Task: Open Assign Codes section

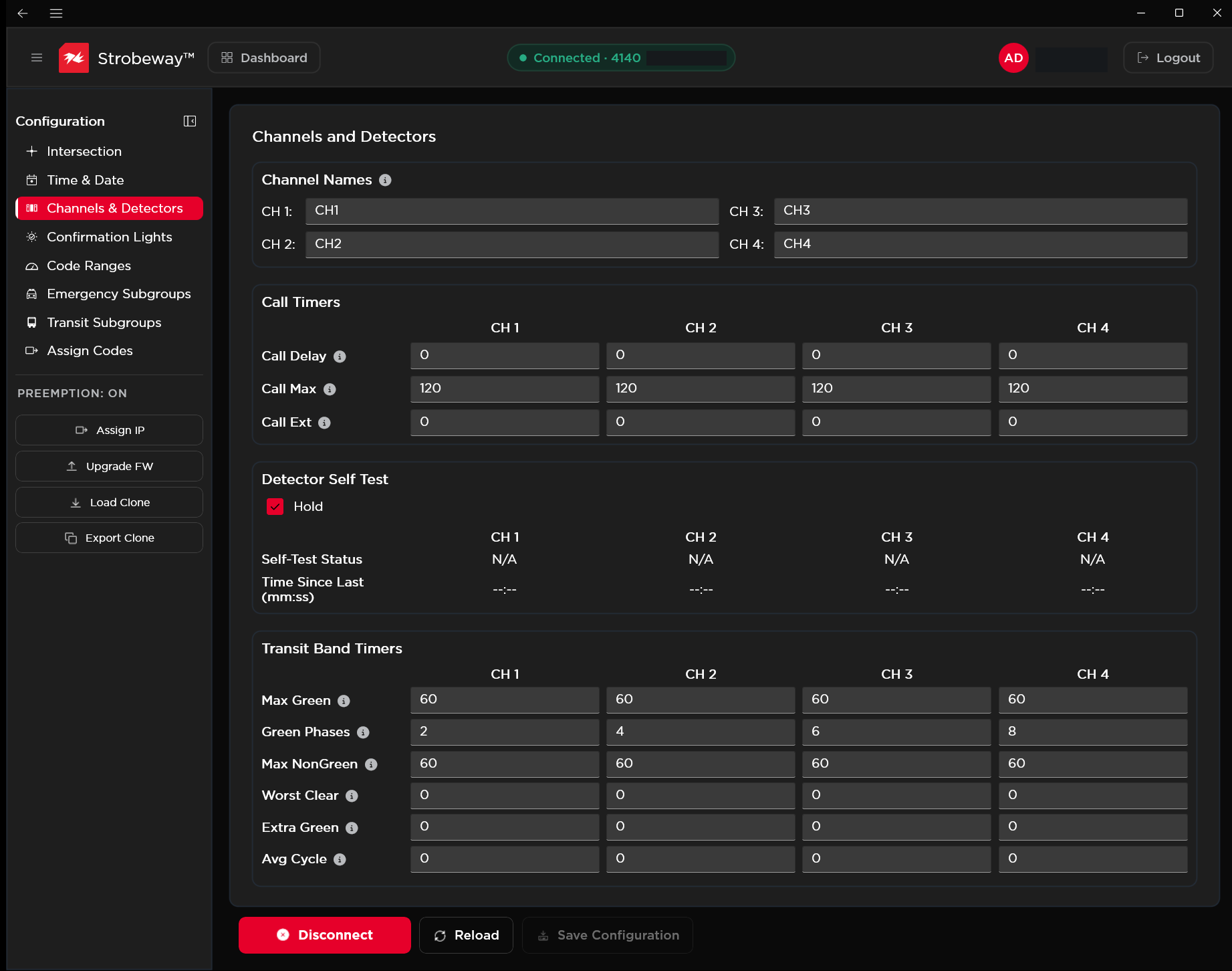Action: point(109,350)
